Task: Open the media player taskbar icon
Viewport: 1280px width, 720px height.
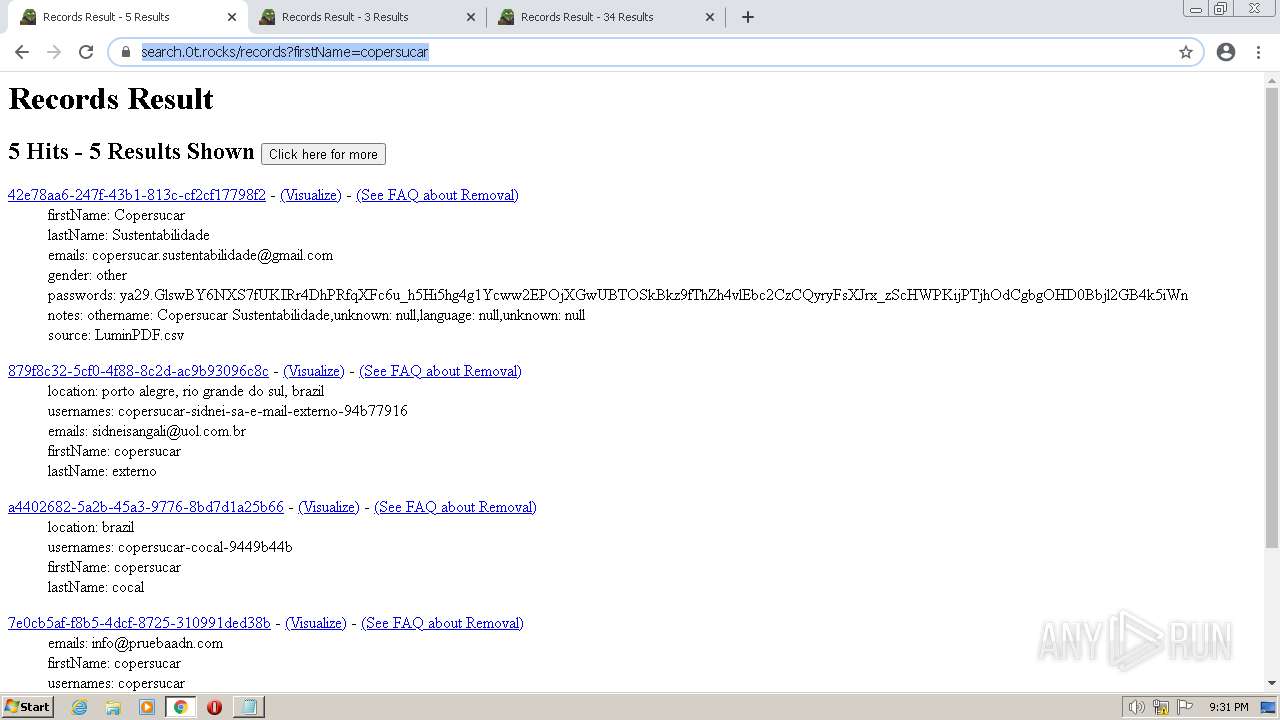Action: 147,707
